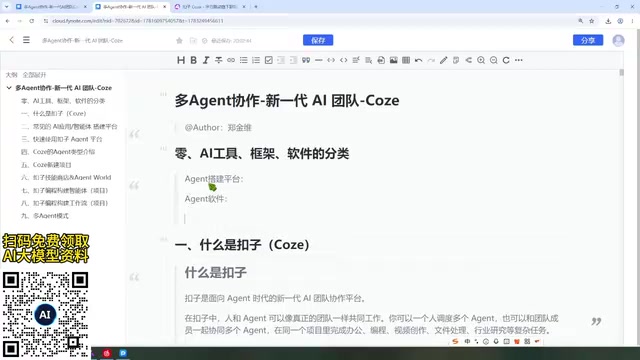Zoom out with the magnifier minus icon
640x360 pixels.
493,60
